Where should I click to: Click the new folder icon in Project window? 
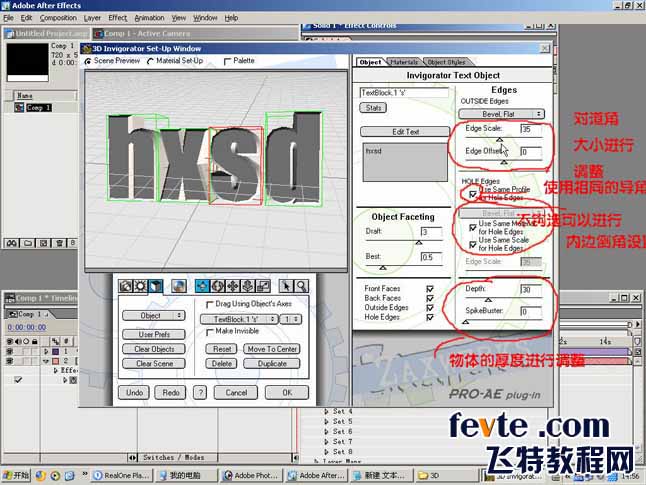point(28,243)
